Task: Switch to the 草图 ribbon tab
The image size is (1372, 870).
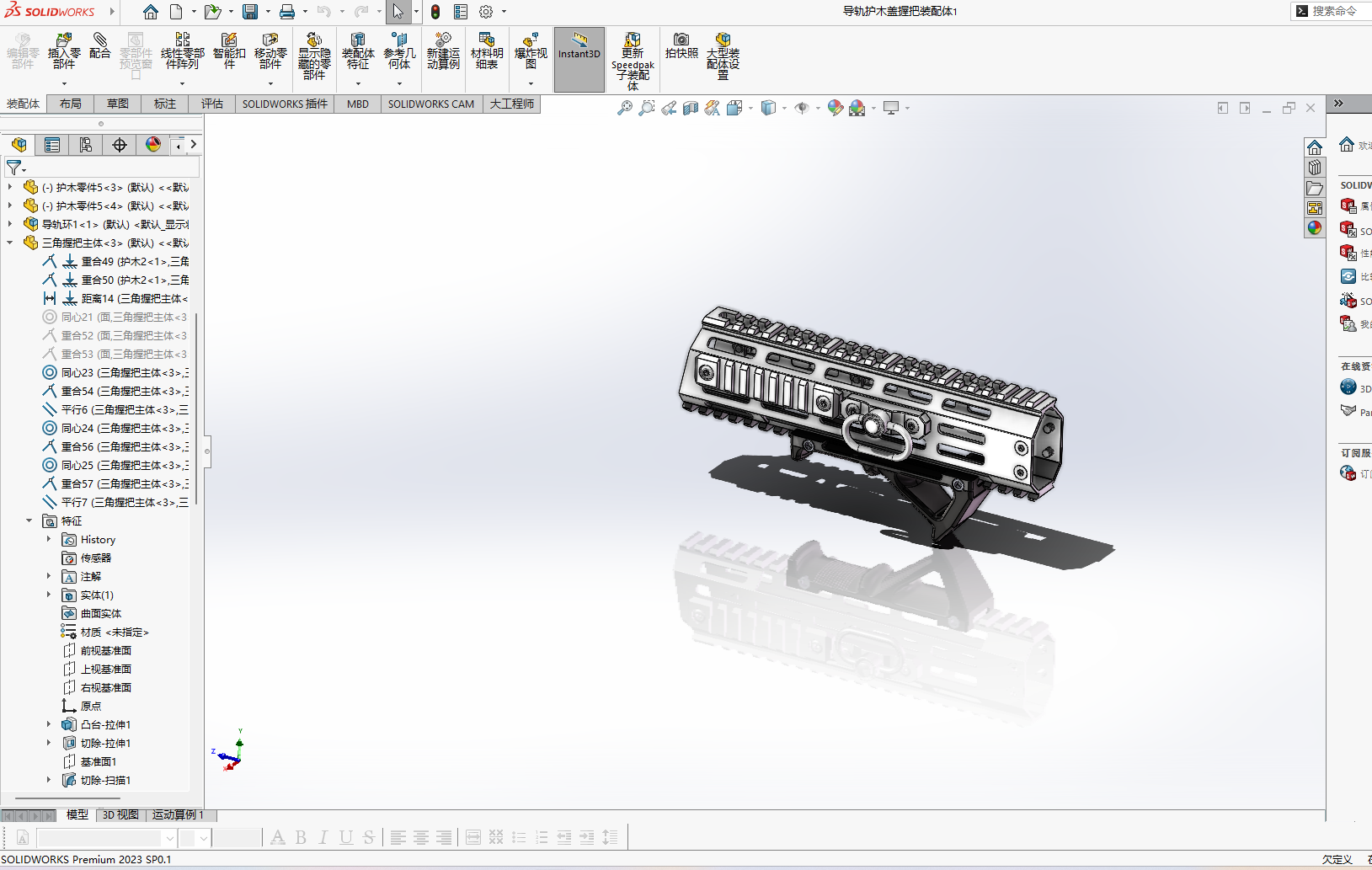Action: pyautogui.click(x=118, y=104)
